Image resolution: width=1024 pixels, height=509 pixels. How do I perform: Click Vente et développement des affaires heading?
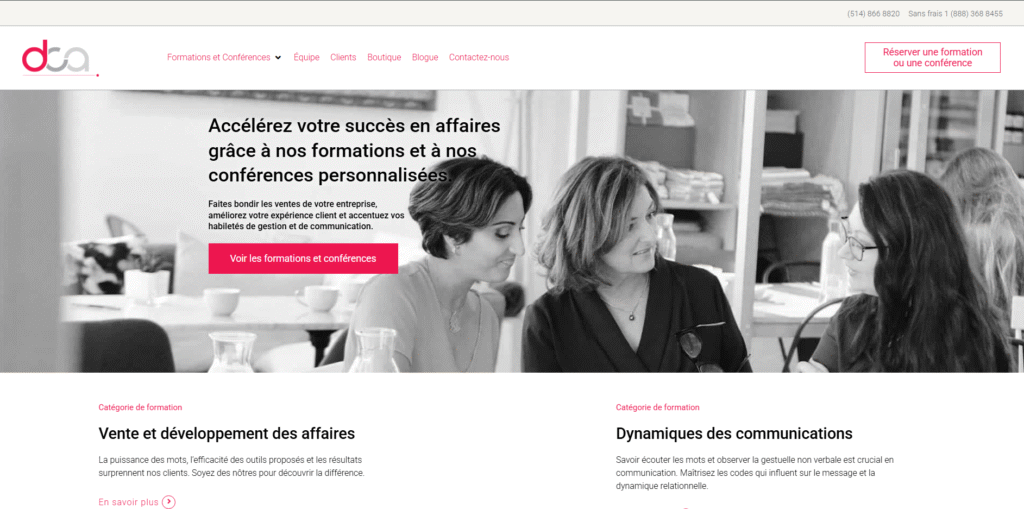227,433
